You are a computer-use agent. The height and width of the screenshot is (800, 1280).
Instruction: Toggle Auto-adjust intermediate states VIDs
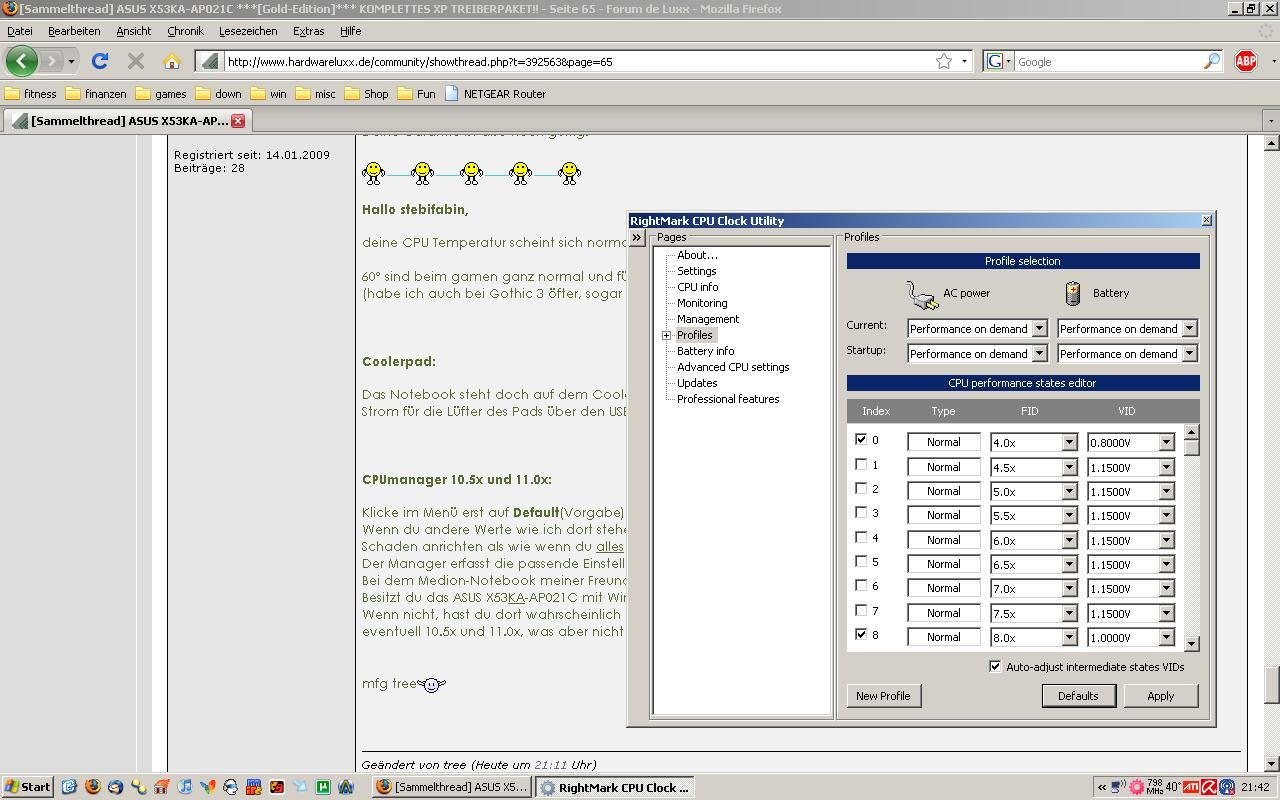tap(995, 666)
